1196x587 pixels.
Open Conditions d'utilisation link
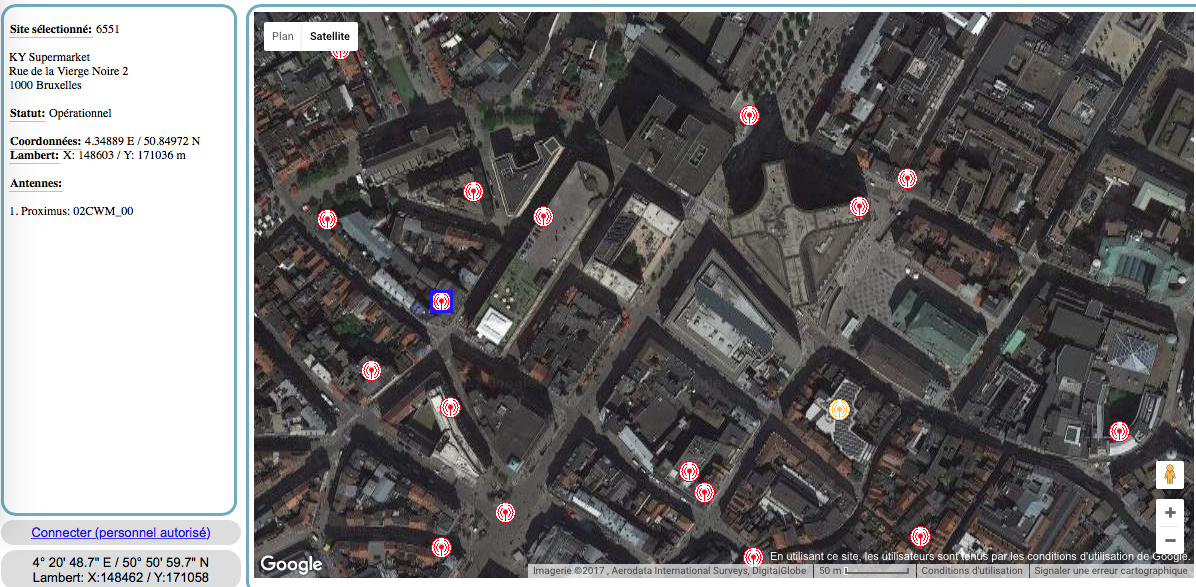click(972, 571)
